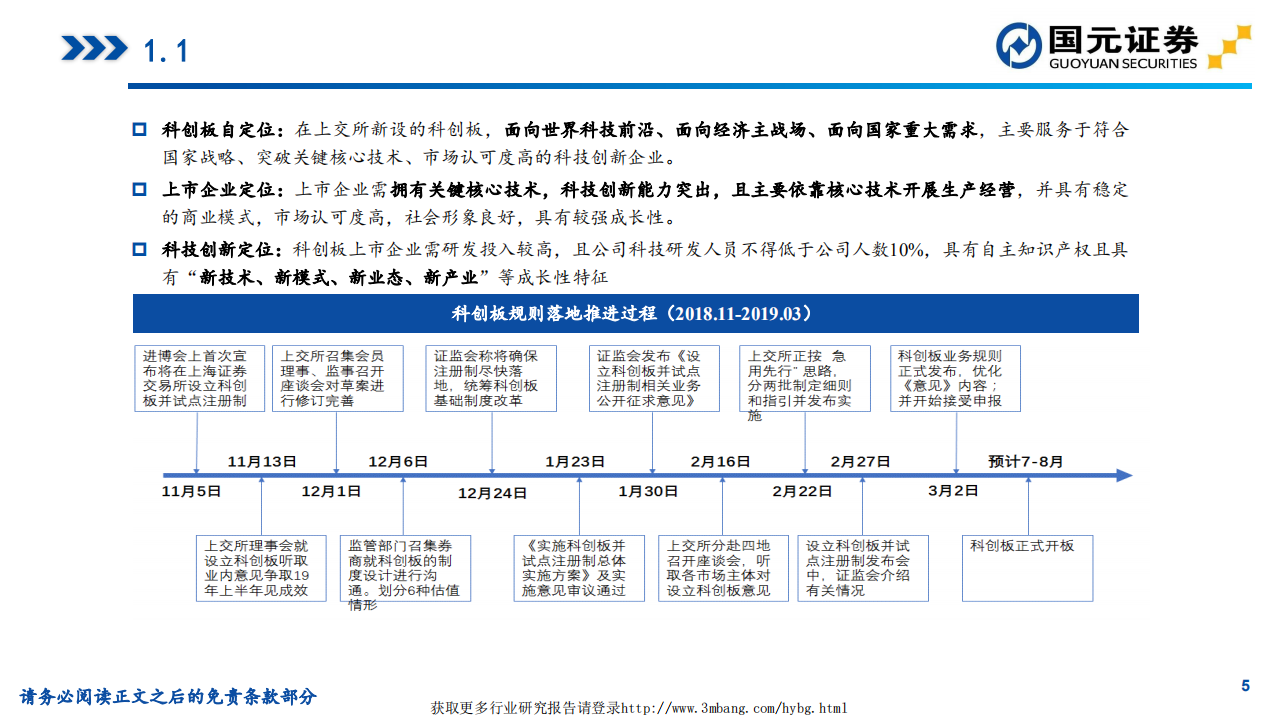Click the arrowhead at the timeline's right end
Viewport: 1279px width, 719px height.
[1123, 475]
